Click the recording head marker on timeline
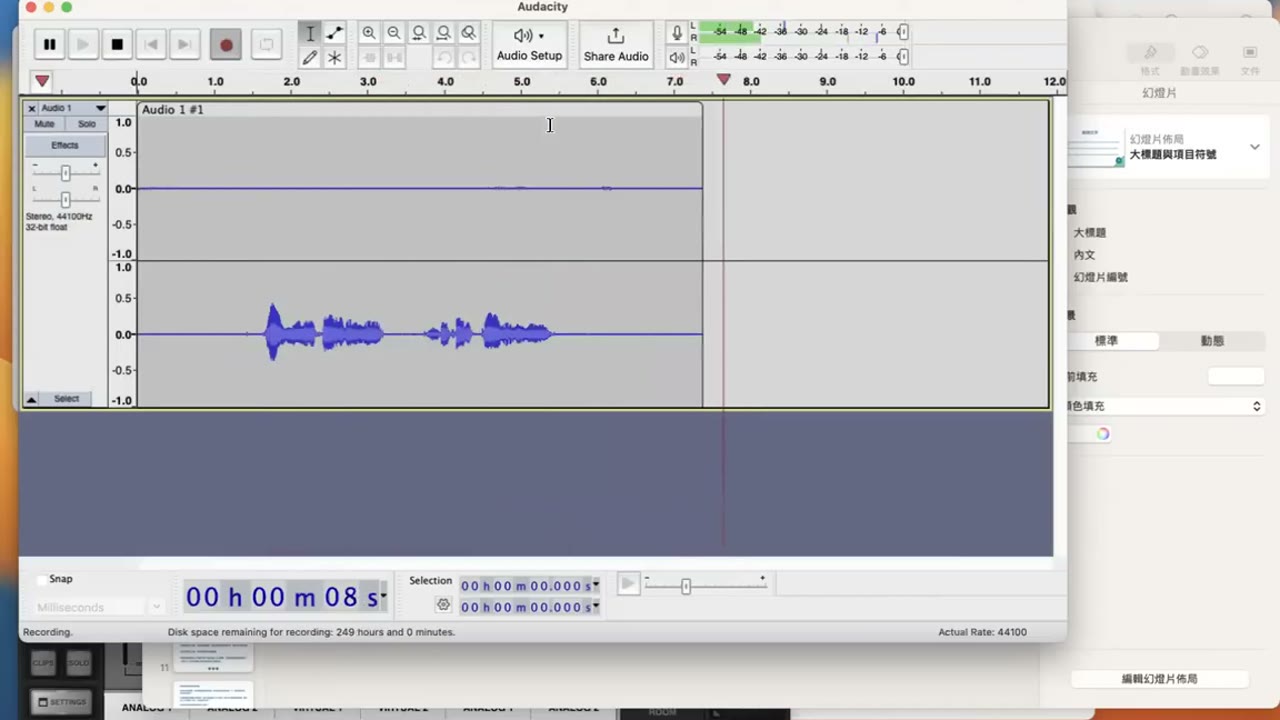Viewport: 1280px width, 720px height. click(x=723, y=80)
